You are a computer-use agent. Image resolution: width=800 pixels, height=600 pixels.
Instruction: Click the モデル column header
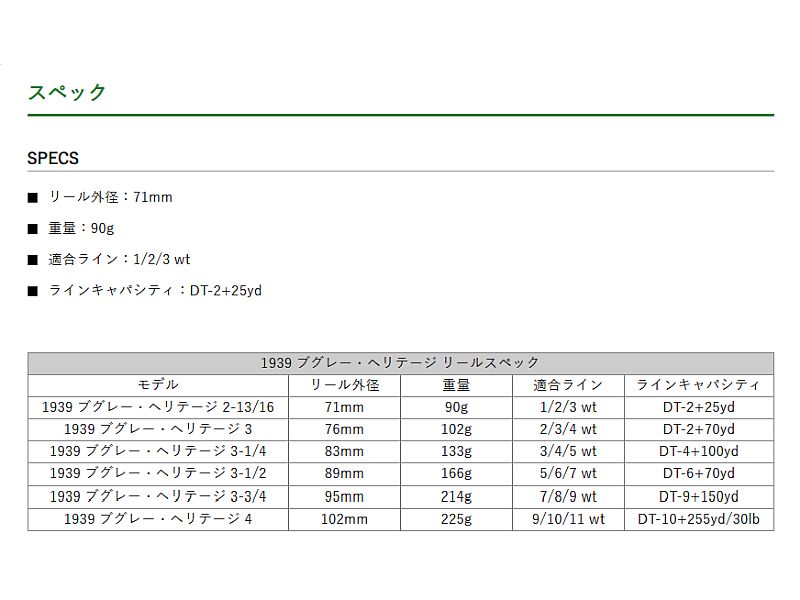158,385
